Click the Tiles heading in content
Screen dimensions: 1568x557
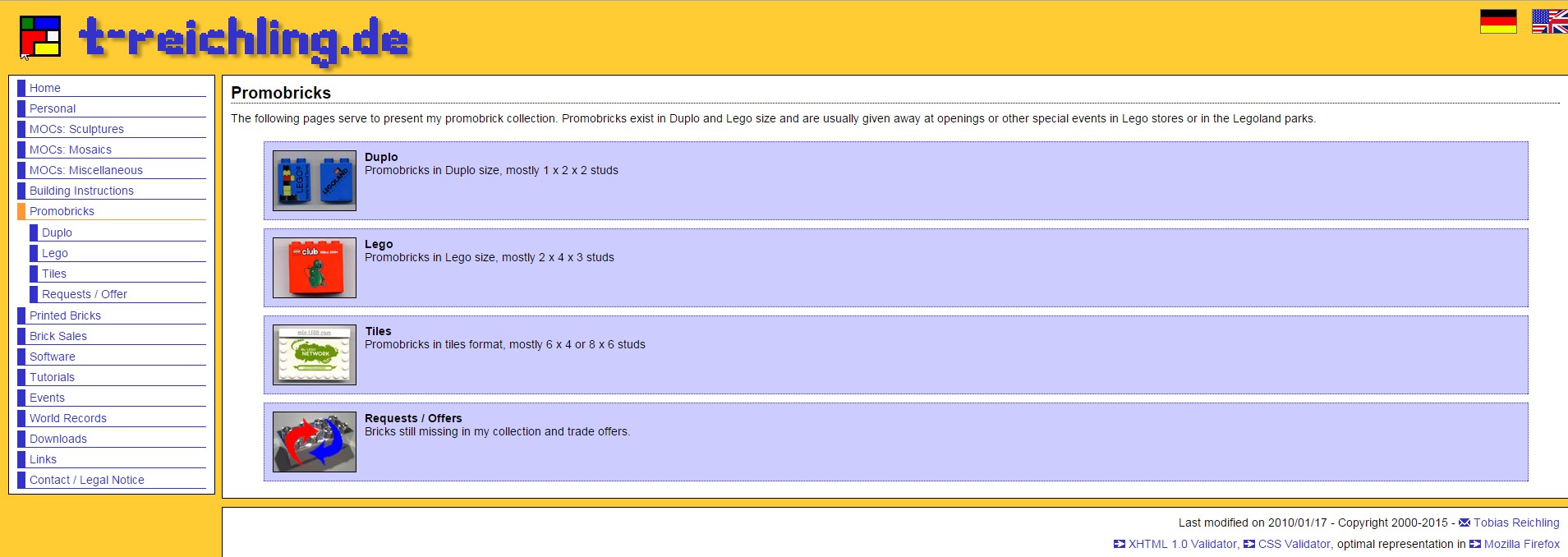pyautogui.click(x=378, y=331)
